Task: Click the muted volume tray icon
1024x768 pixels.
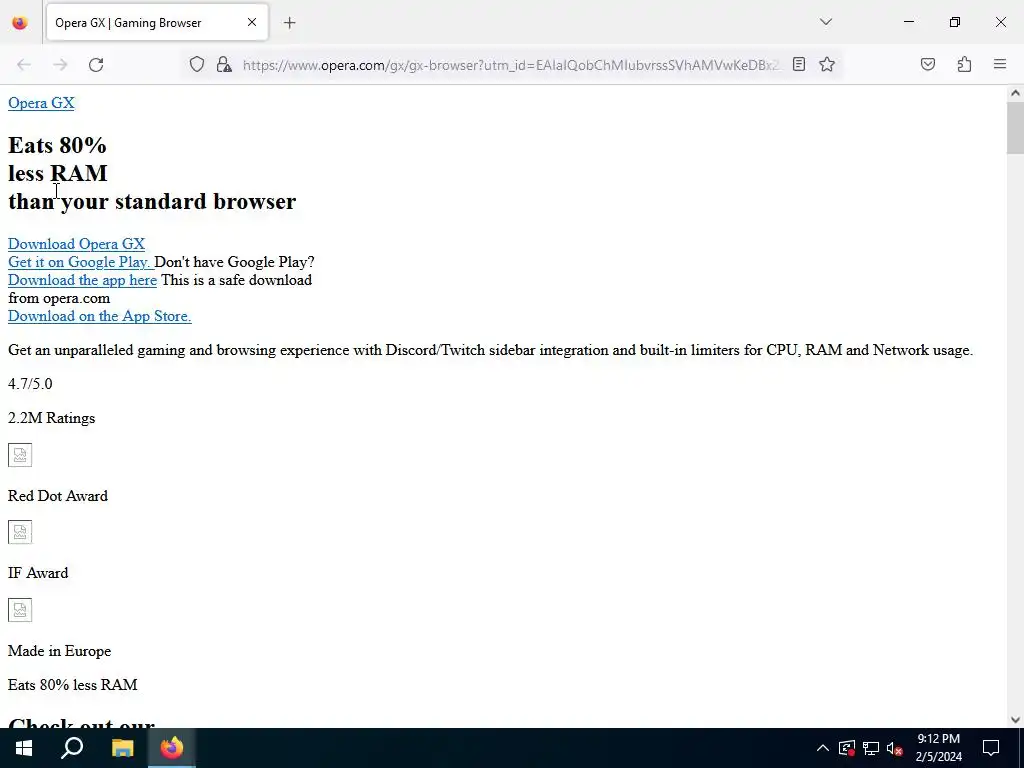Action: click(x=894, y=748)
